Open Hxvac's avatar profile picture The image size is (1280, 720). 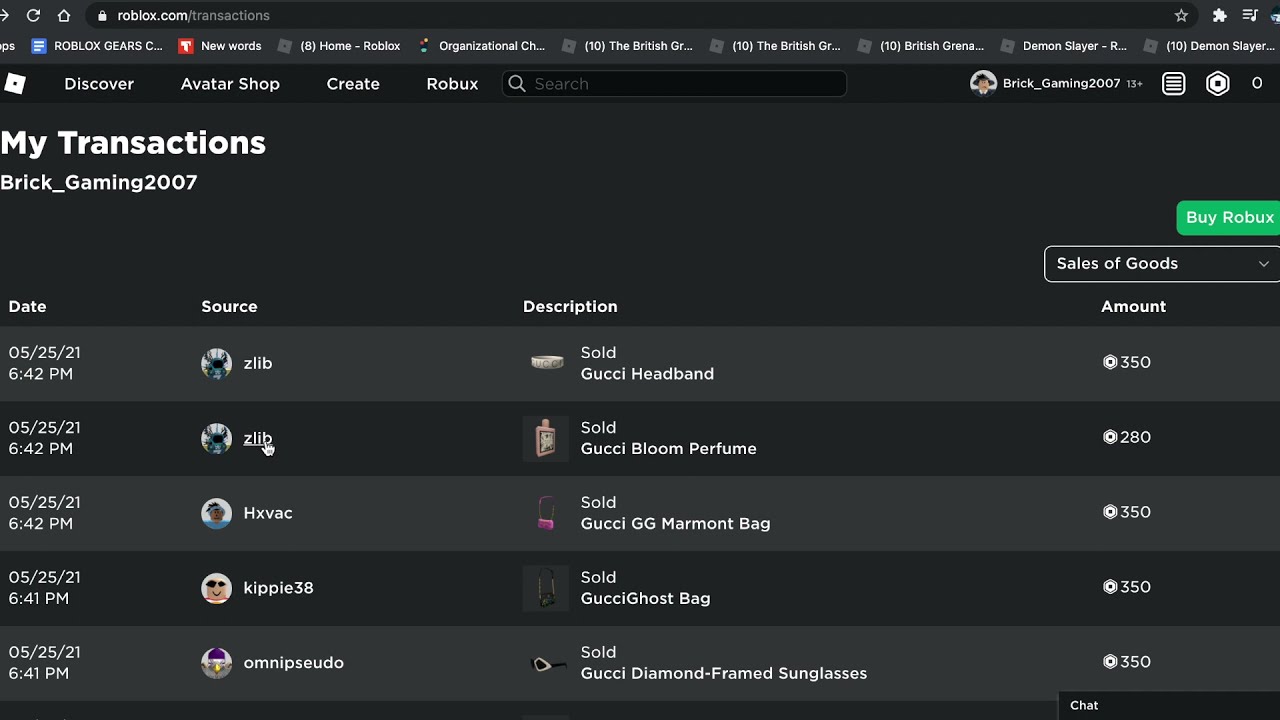(216, 513)
